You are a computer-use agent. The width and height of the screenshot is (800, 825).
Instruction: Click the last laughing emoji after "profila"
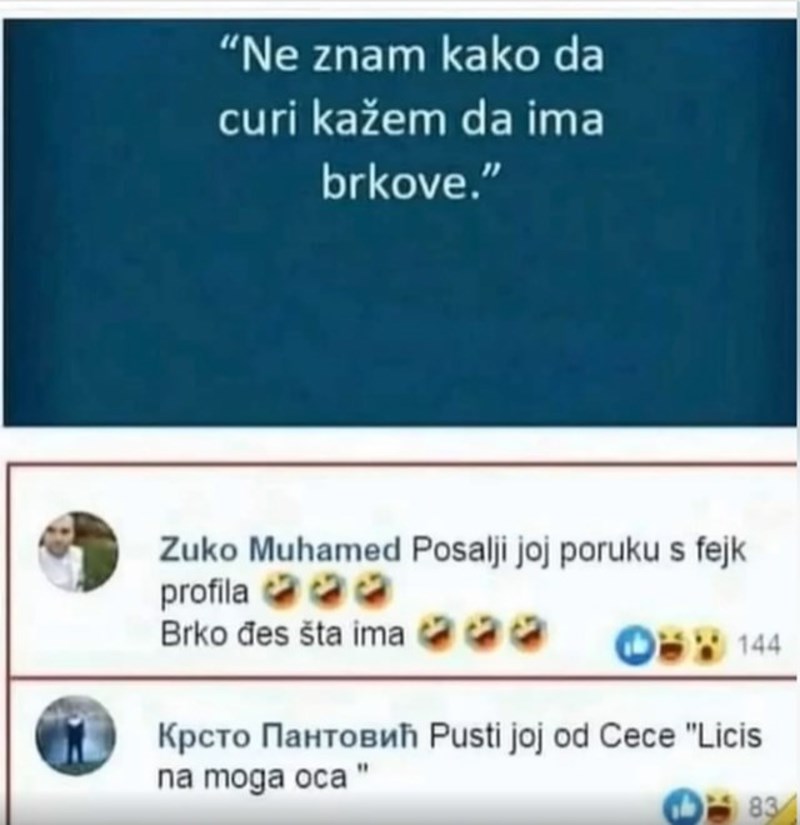pyautogui.click(x=373, y=590)
